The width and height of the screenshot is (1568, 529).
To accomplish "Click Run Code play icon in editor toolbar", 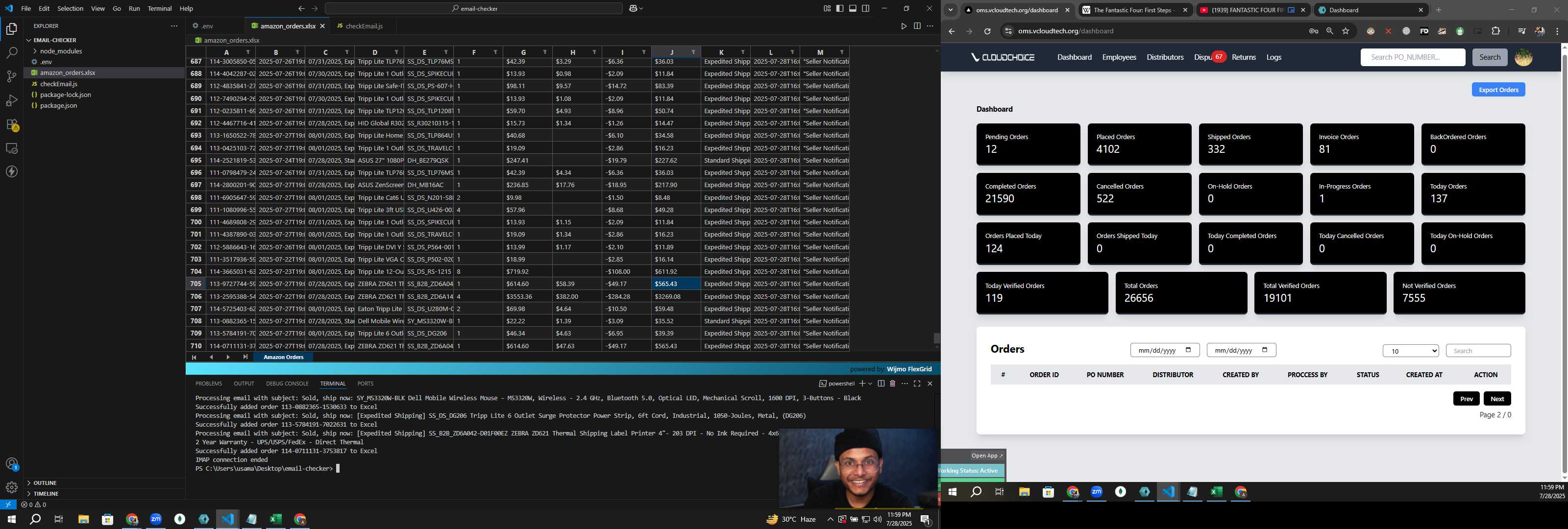I will 903,26.
